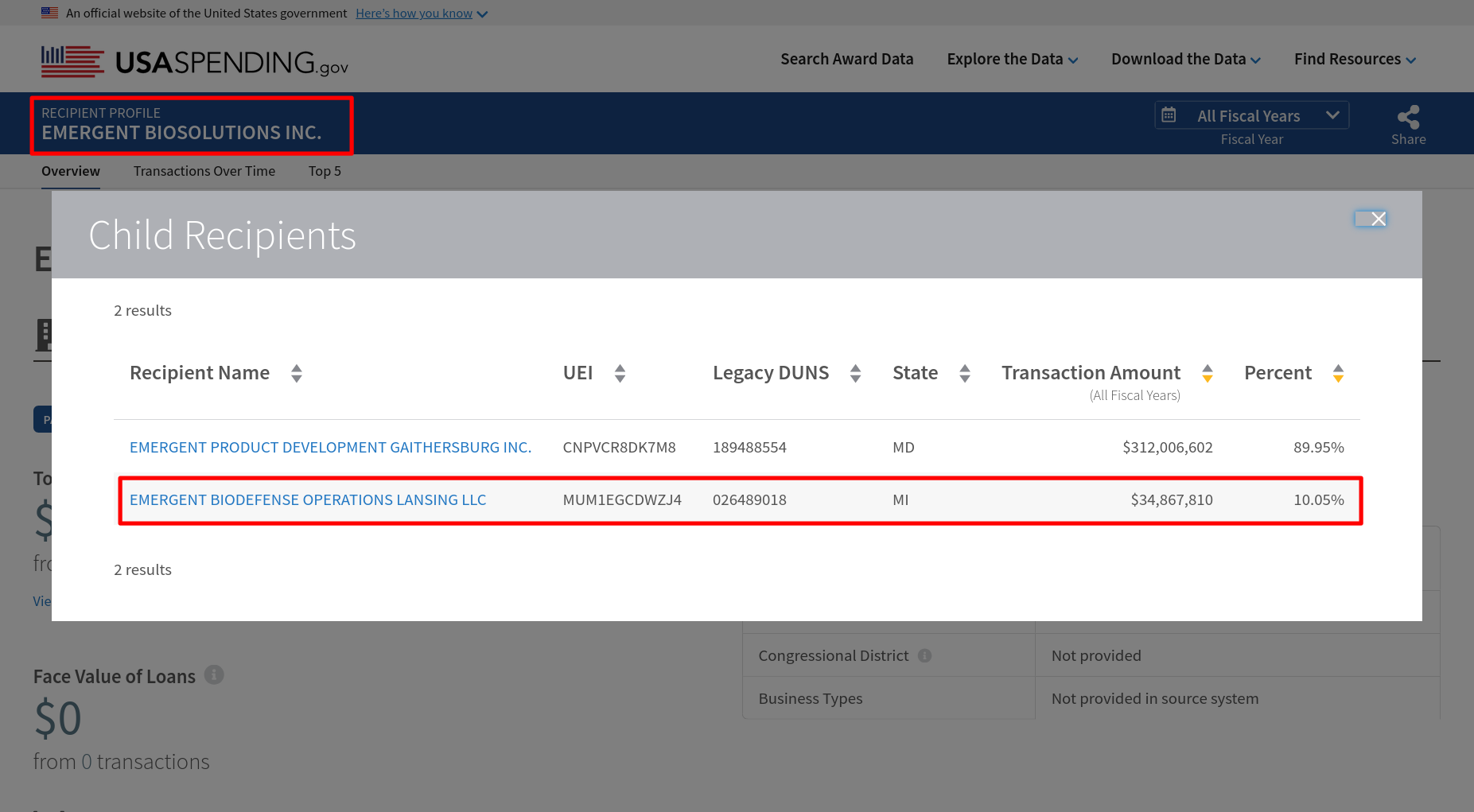Close the Child Recipients modal
The height and width of the screenshot is (812, 1474).
click(1378, 219)
